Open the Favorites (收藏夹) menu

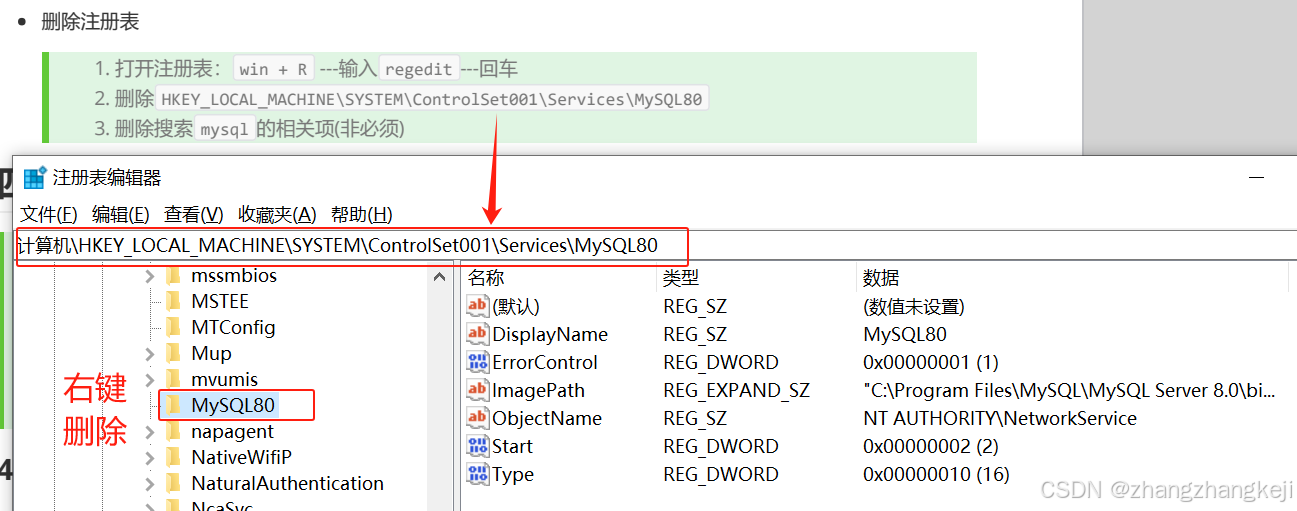click(277, 214)
